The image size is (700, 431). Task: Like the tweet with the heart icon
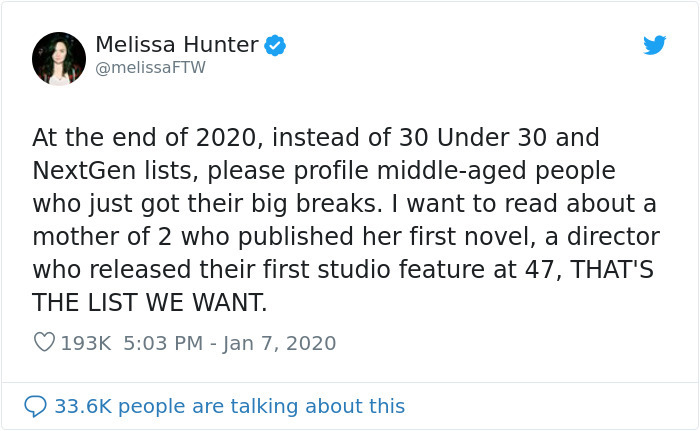44,342
